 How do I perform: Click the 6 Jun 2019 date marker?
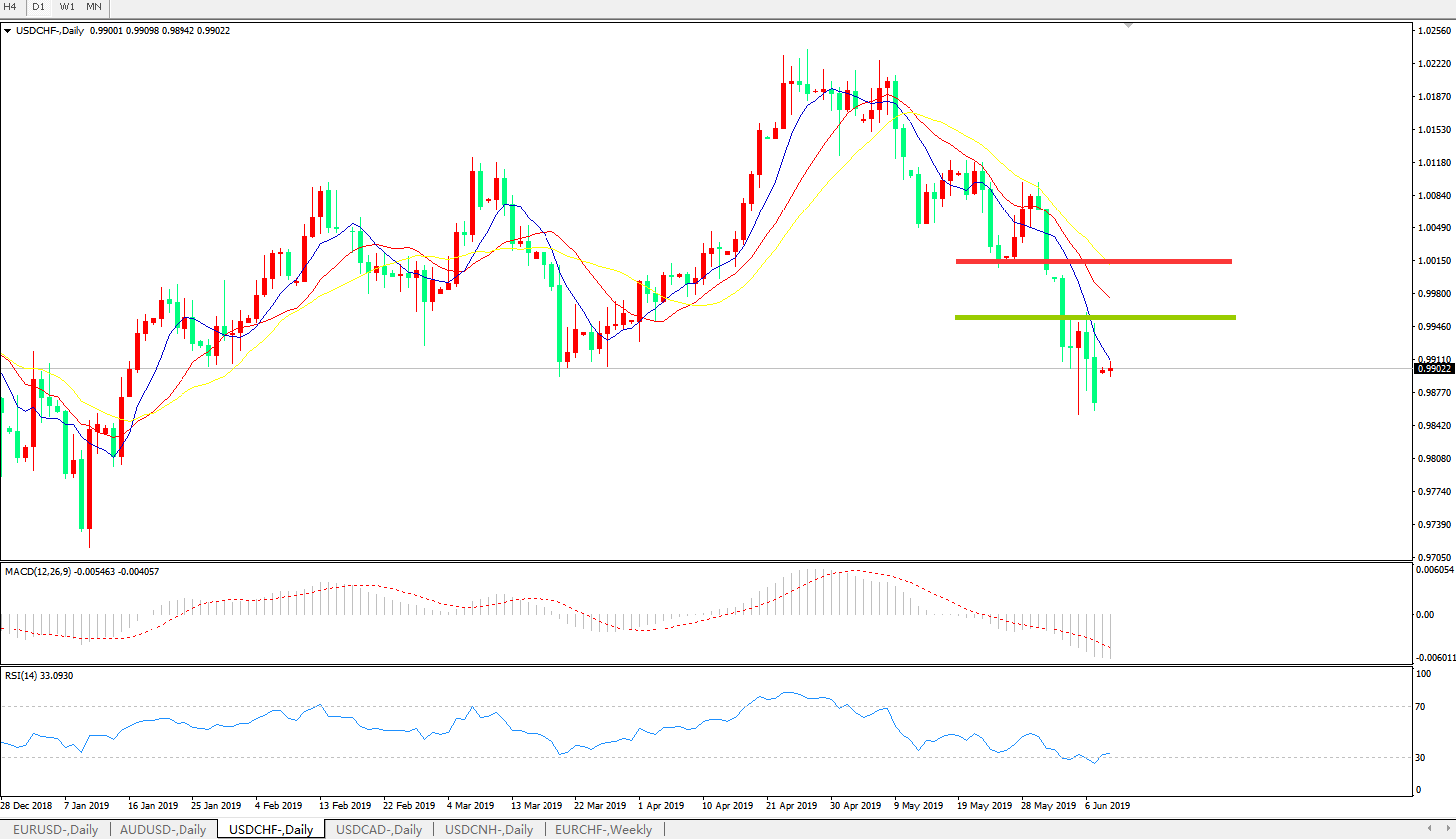(x=1107, y=805)
